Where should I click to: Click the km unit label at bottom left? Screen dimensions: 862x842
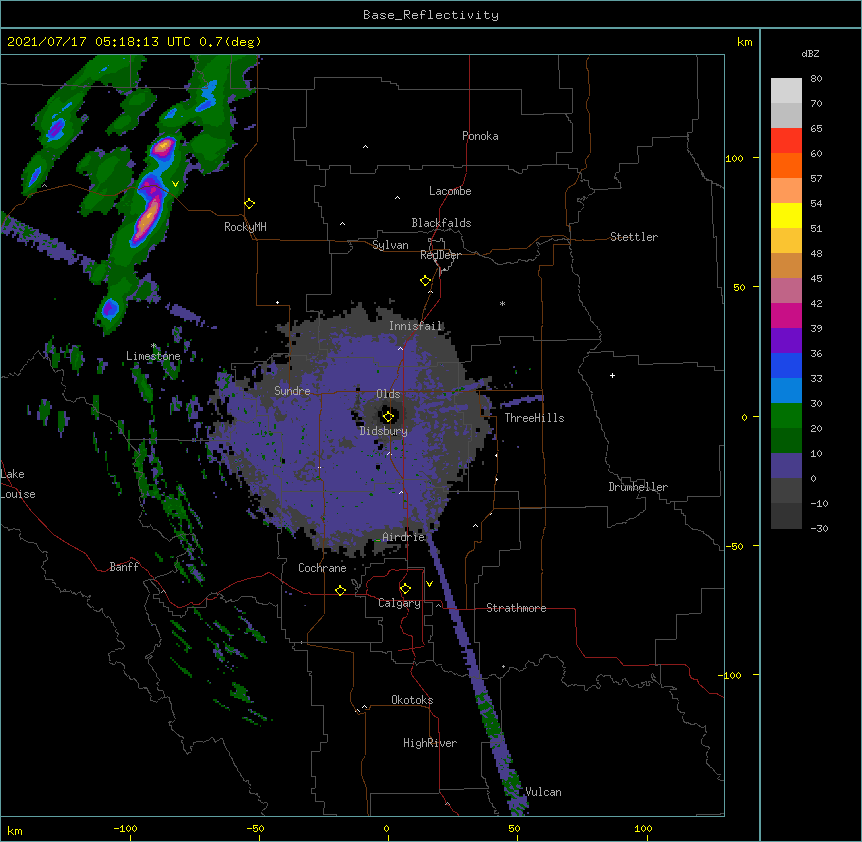click(15, 831)
